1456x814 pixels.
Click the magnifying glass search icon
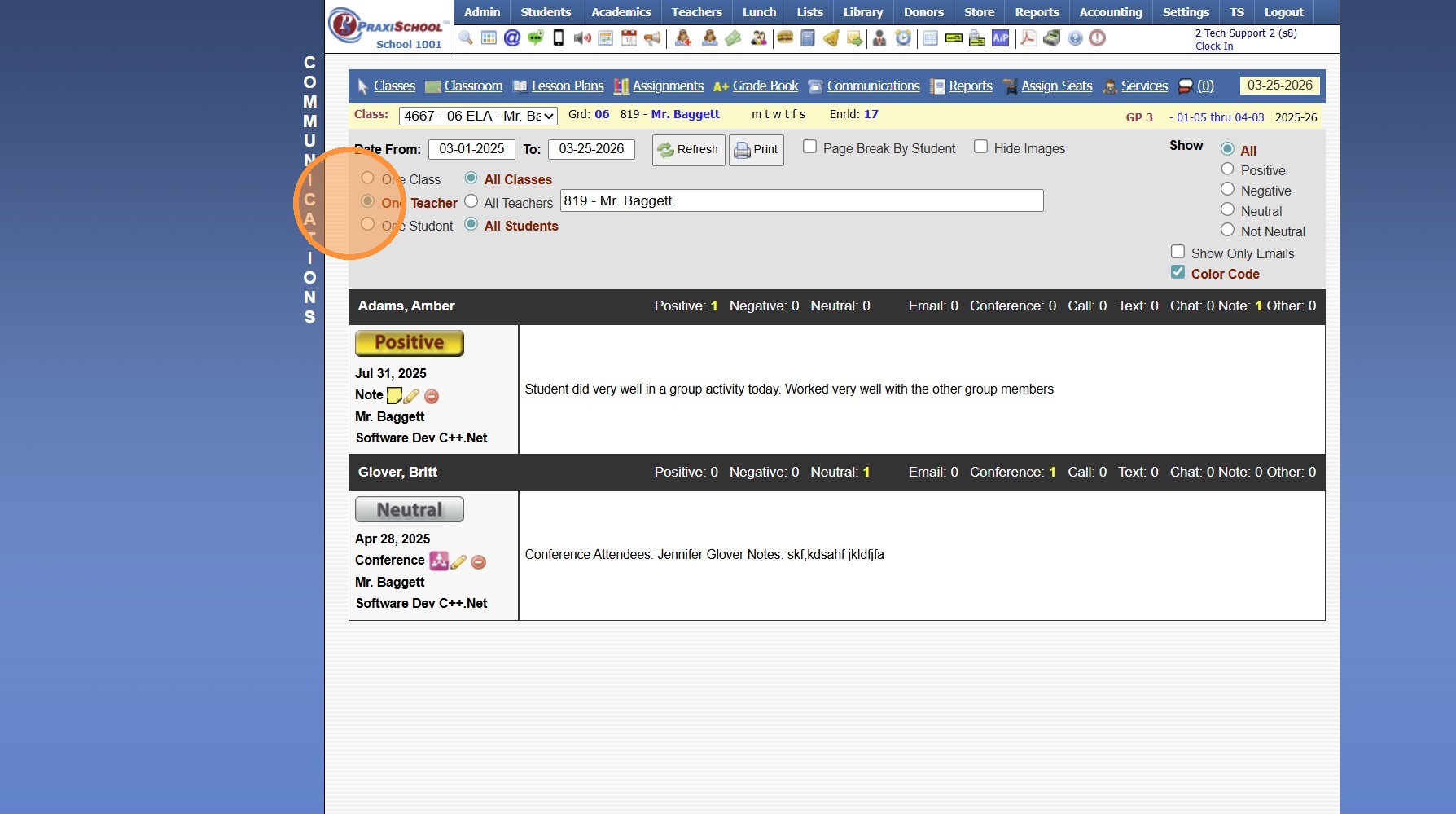pyautogui.click(x=466, y=38)
